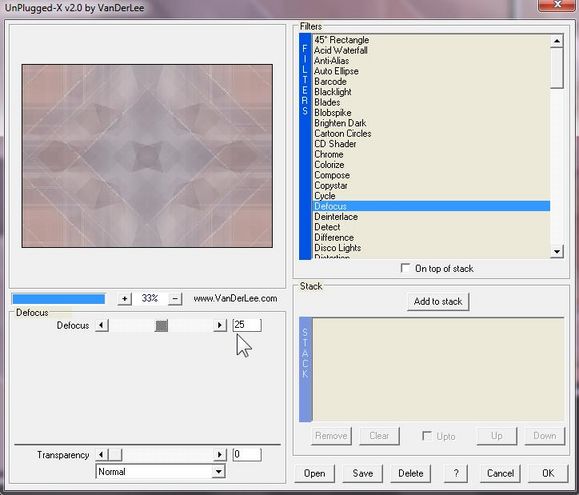Click the image preview thumbnail
The image size is (579, 495).
[x=147, y=156]
